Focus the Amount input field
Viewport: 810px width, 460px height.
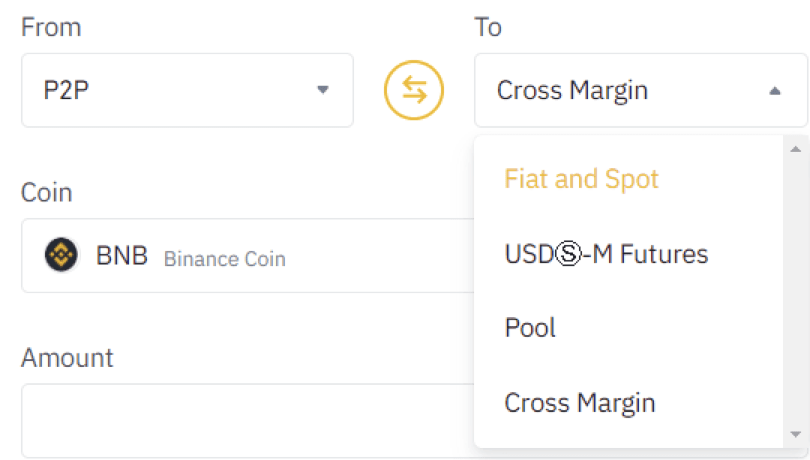(x=248, y=421)
